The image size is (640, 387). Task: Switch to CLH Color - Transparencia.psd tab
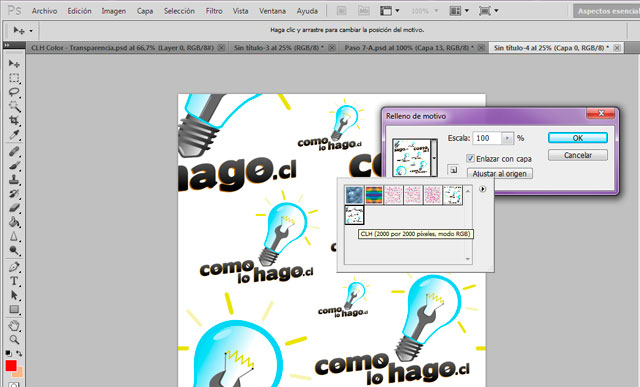[122, 48]
